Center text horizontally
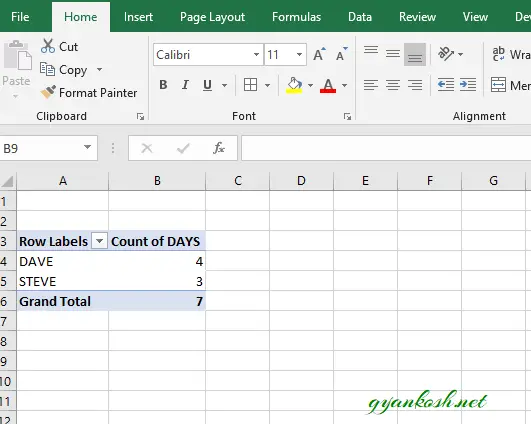 click(393, 85)
